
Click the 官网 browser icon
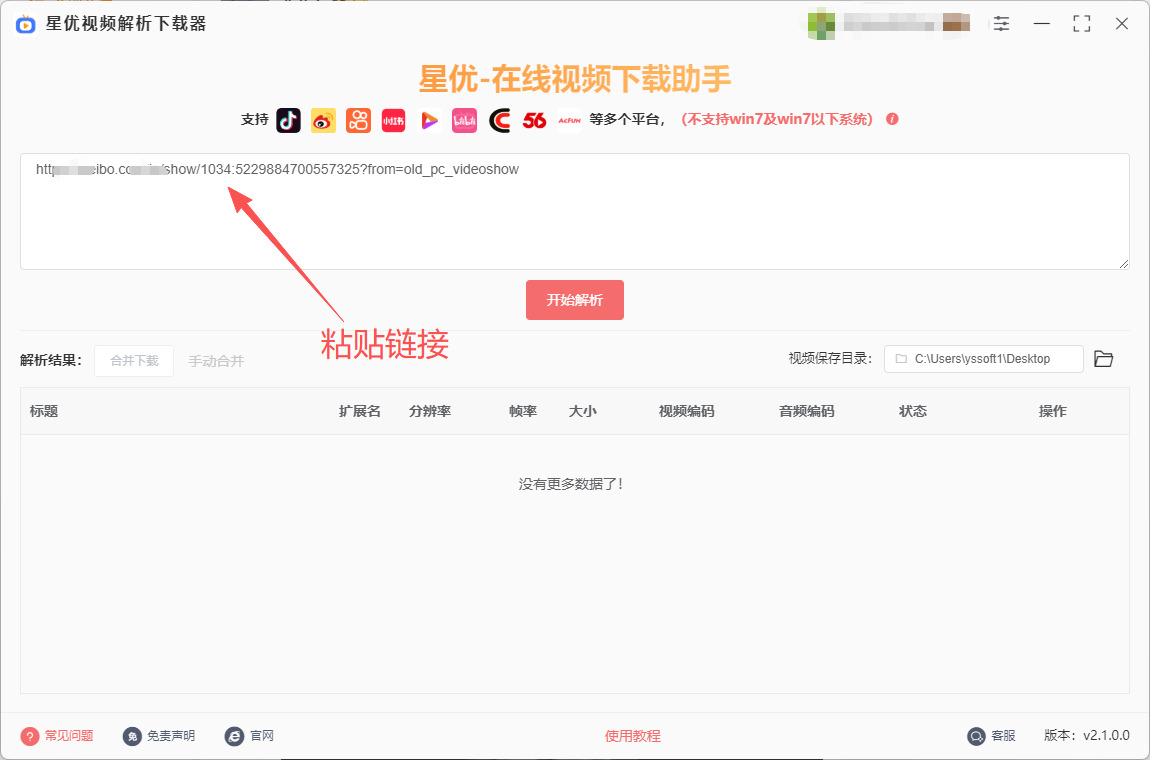tap(235, 736)
